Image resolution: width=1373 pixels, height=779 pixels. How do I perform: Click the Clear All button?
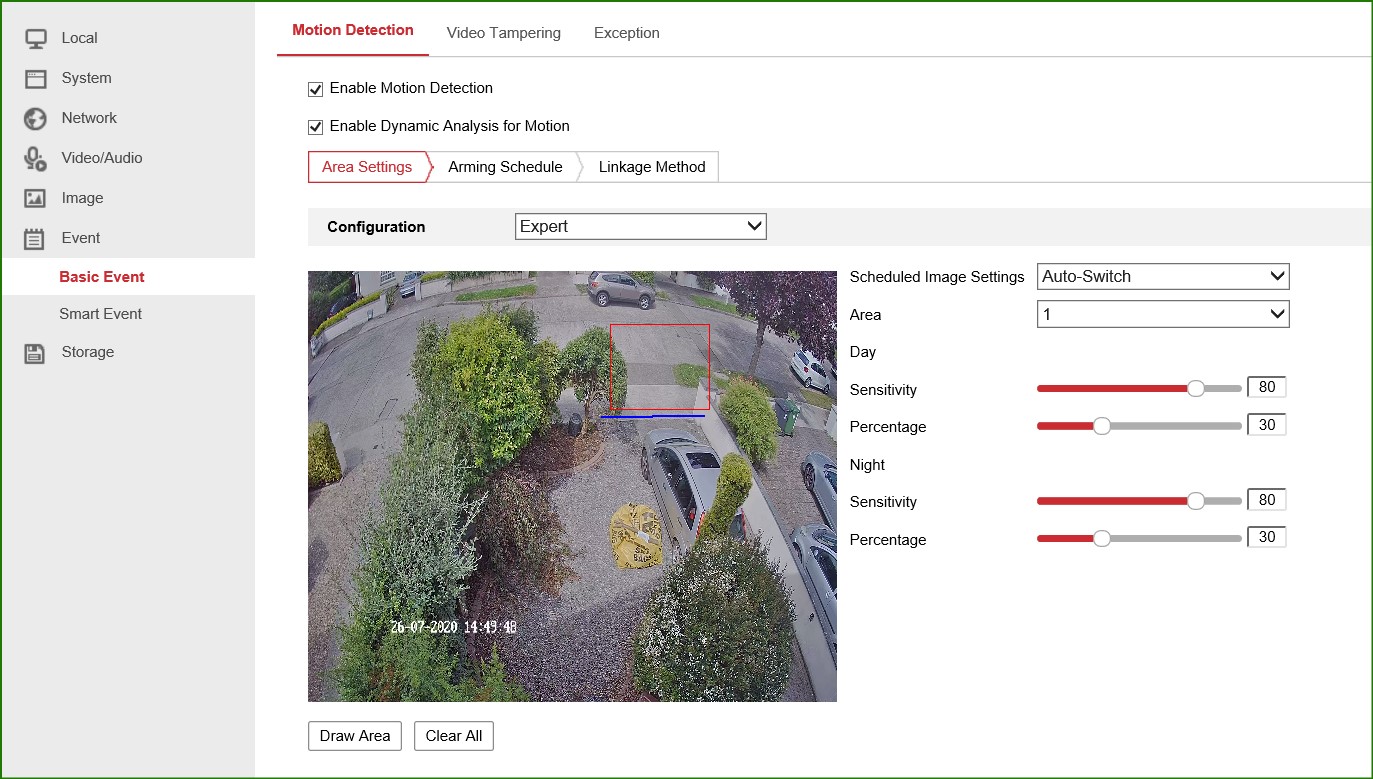coord(453,736)
